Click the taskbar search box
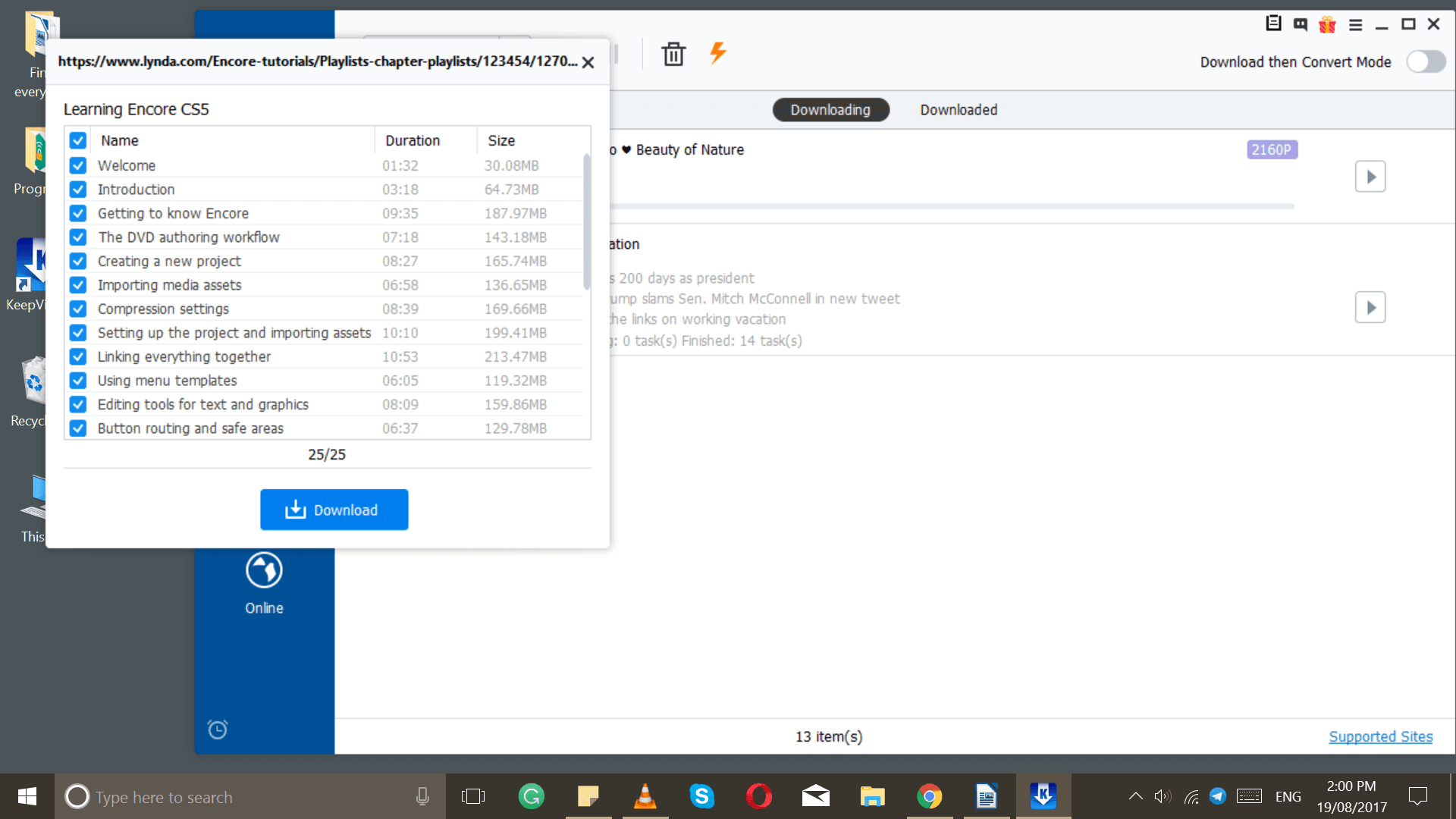Screen dimensions: 1456x819 (x=249, y=796)
